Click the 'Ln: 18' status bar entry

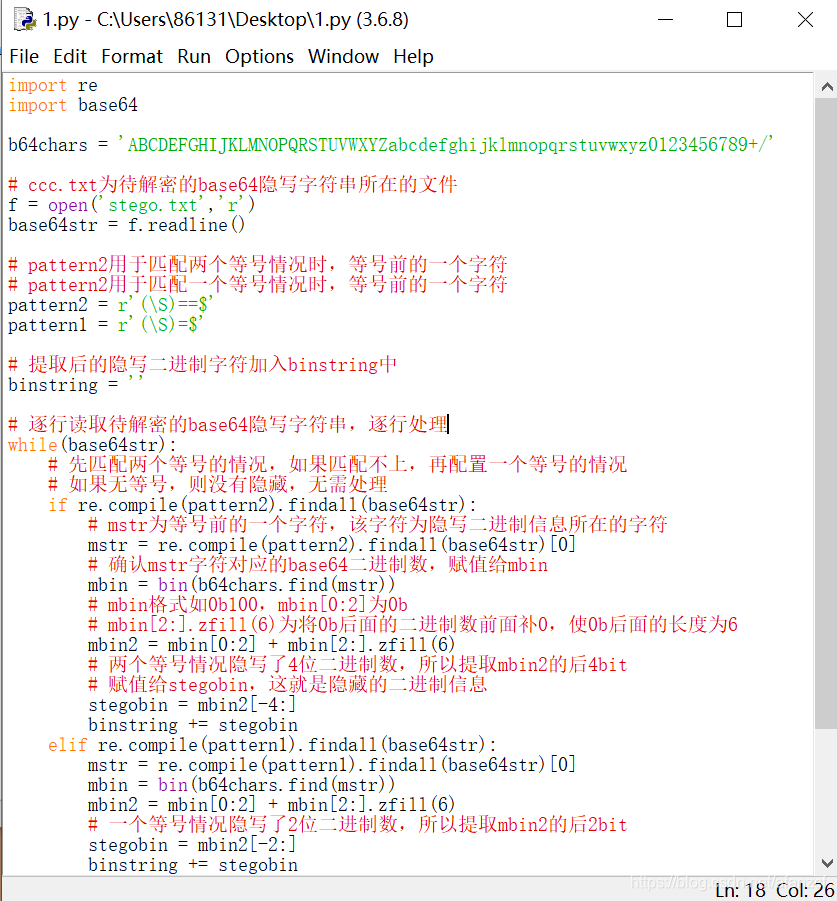click(740, 891)
